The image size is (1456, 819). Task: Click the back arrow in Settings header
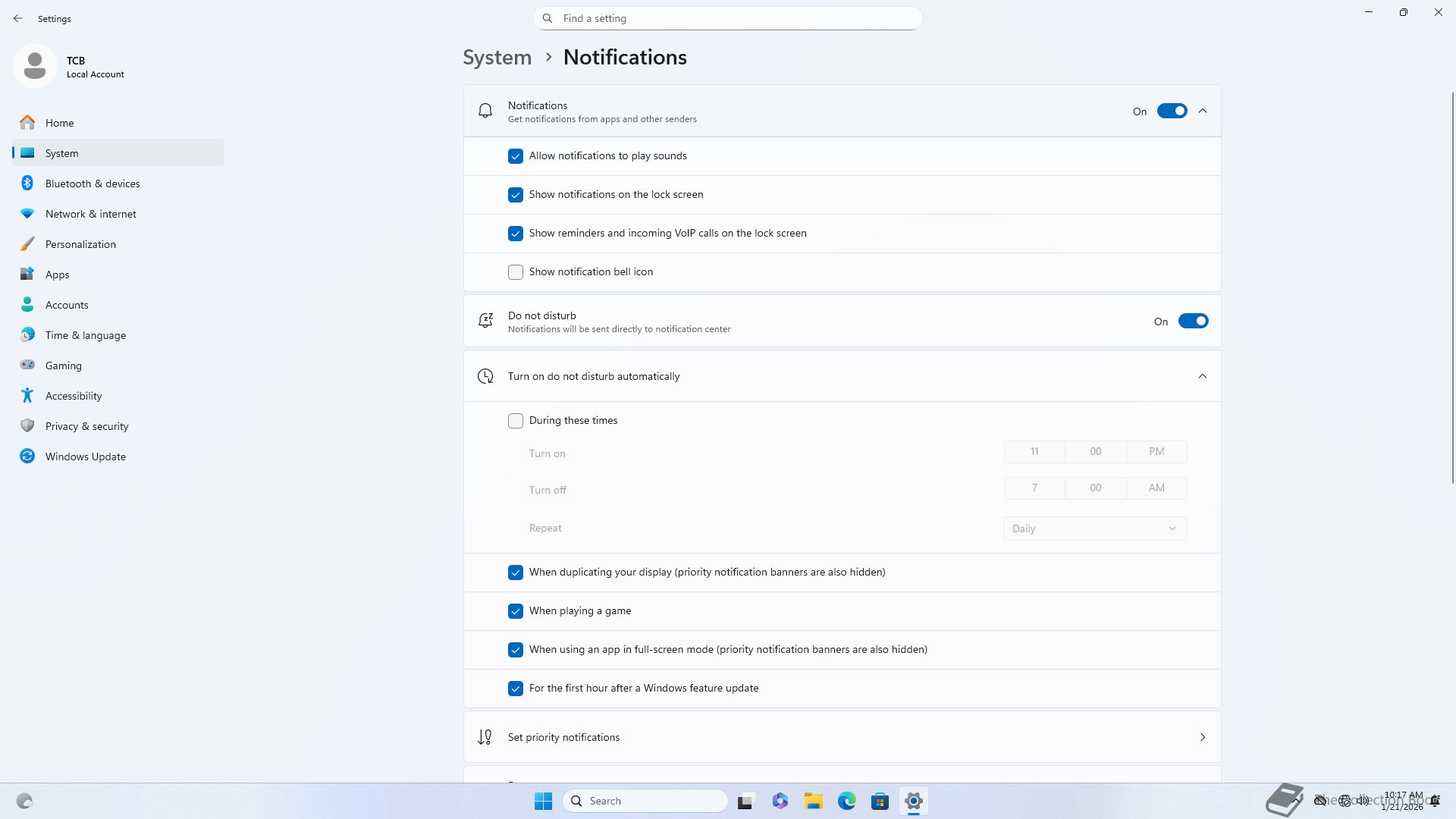point(18,18)
